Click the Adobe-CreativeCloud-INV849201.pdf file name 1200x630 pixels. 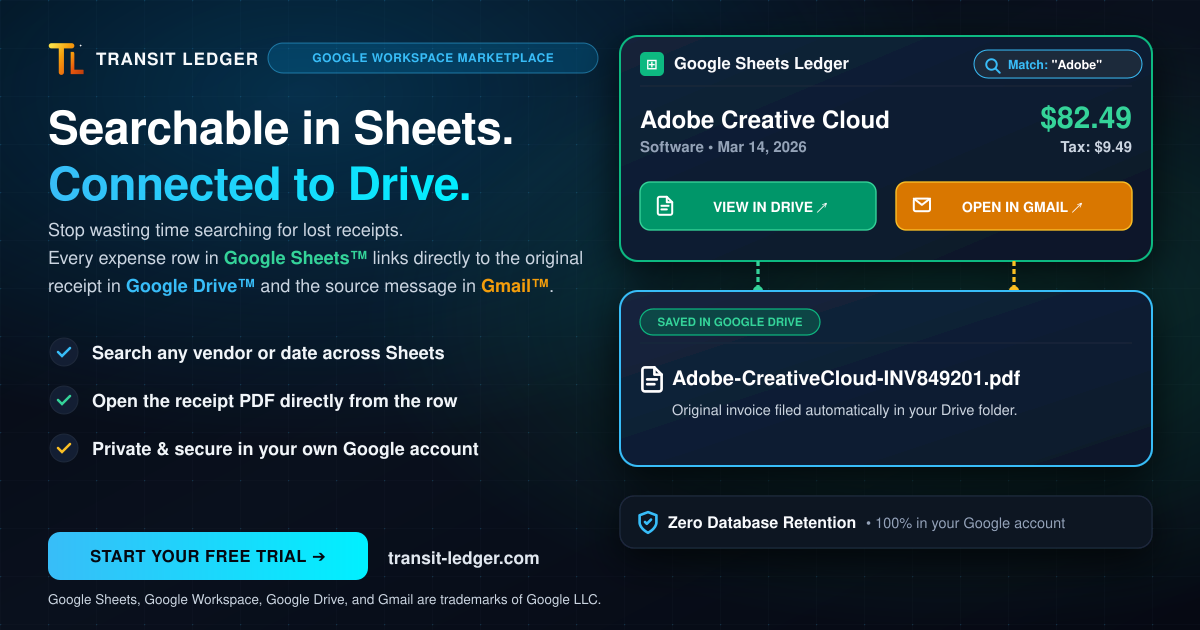click(846, 379)
